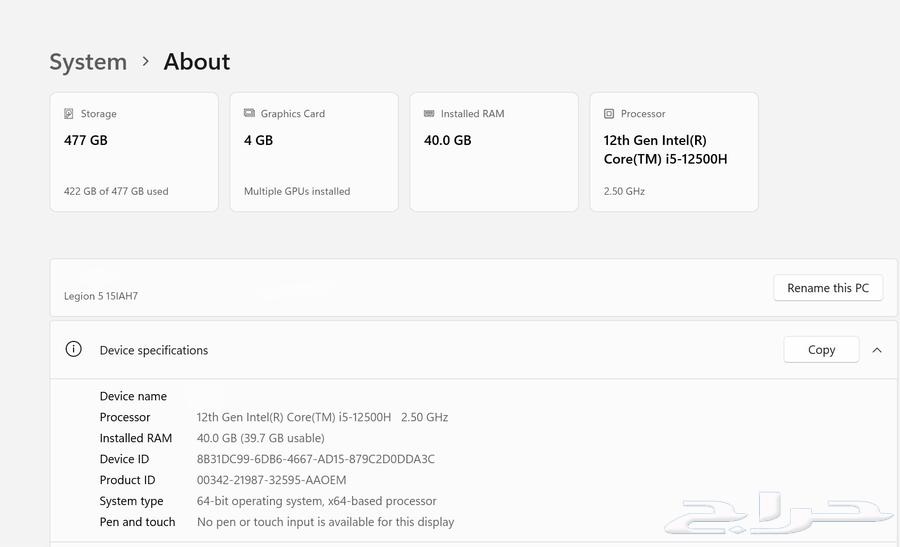This screenshot has height=547, width=900.
Task: Click the Processor chip icon
Action: (x=609, y=114)
